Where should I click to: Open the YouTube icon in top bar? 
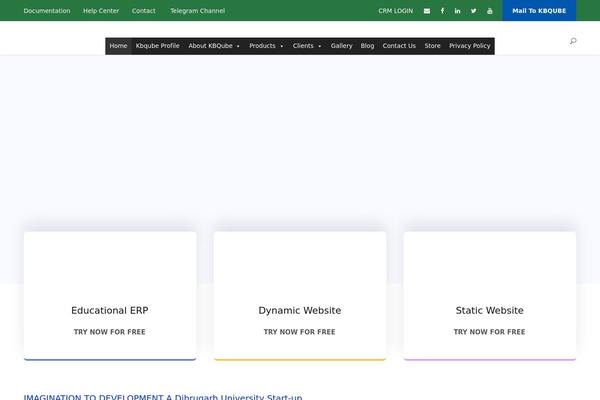pos(490,11)
